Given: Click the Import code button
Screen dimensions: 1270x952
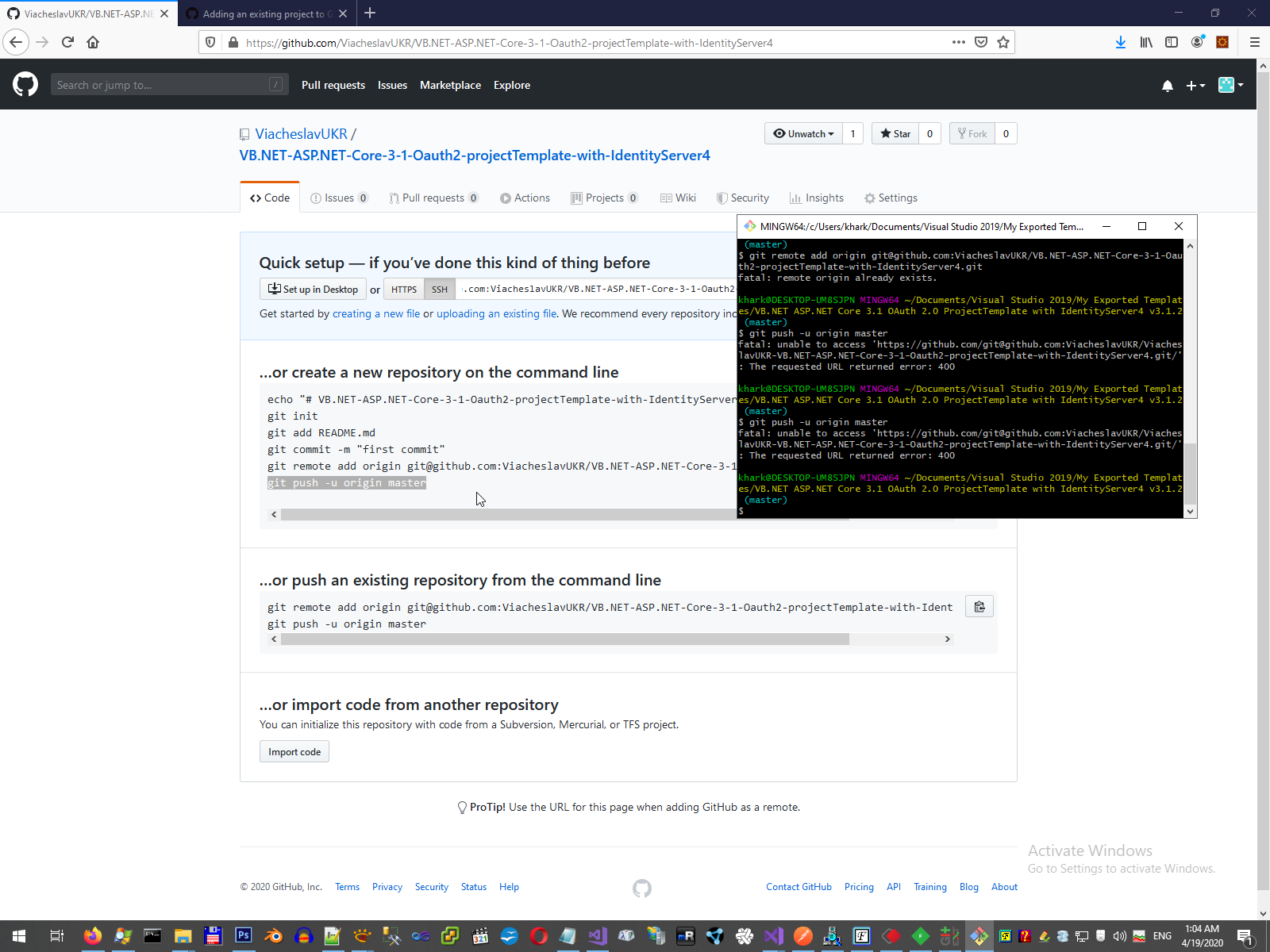Looking at the screenshot, I should click(294, 751).
